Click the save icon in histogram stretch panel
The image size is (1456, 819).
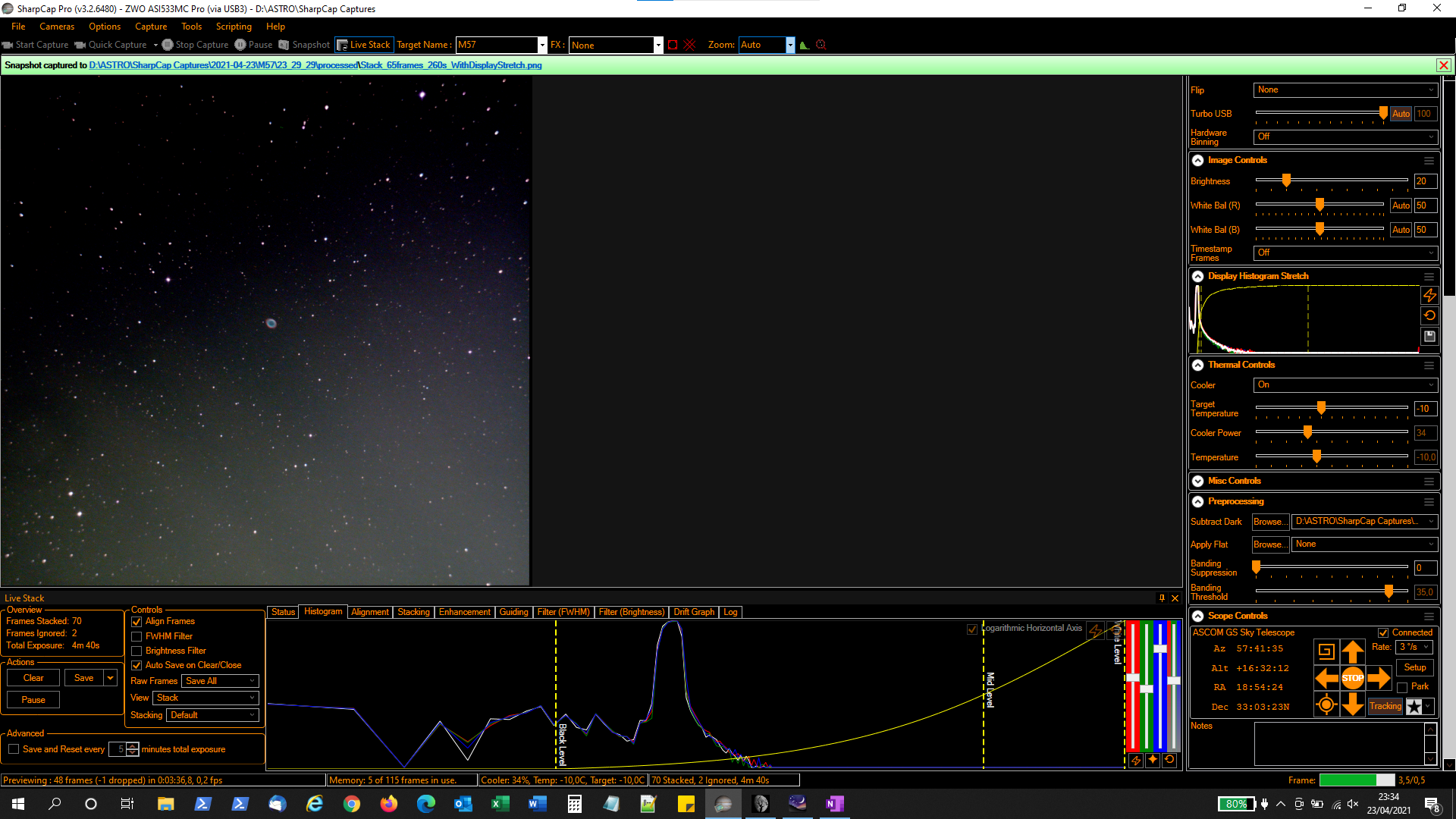(1429, 336)
